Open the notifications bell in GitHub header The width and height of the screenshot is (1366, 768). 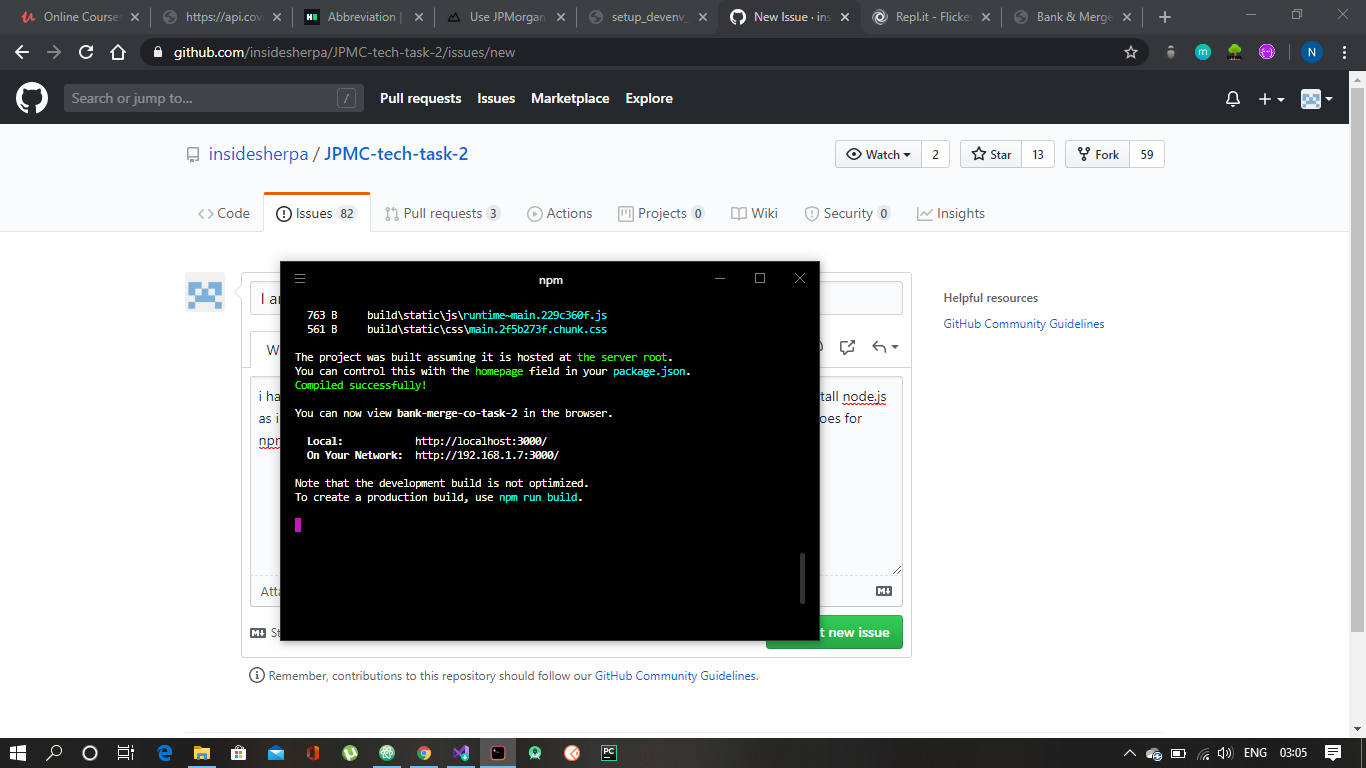[1233, 99]
